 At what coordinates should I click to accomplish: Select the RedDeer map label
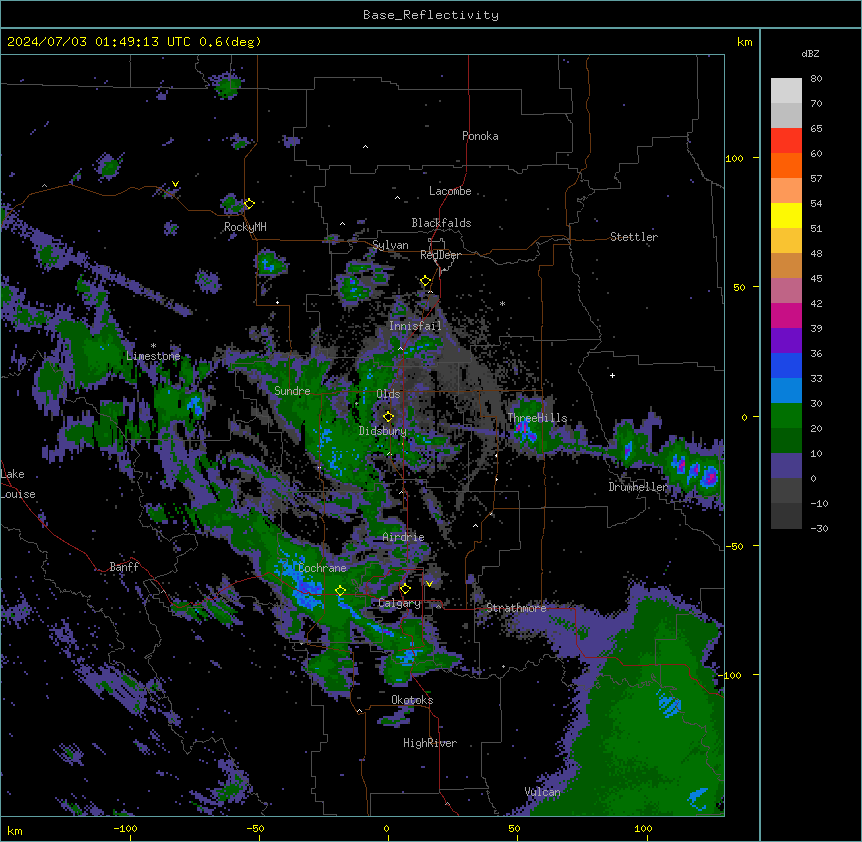440,255
